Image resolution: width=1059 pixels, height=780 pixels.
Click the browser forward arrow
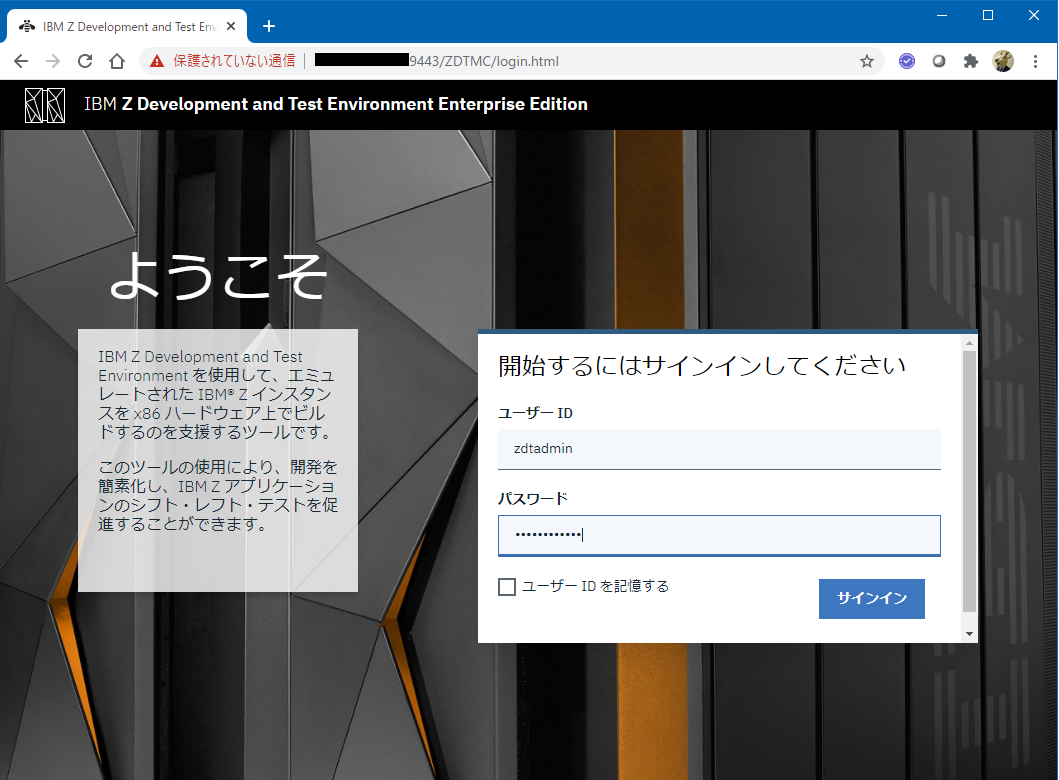(53, 61)
